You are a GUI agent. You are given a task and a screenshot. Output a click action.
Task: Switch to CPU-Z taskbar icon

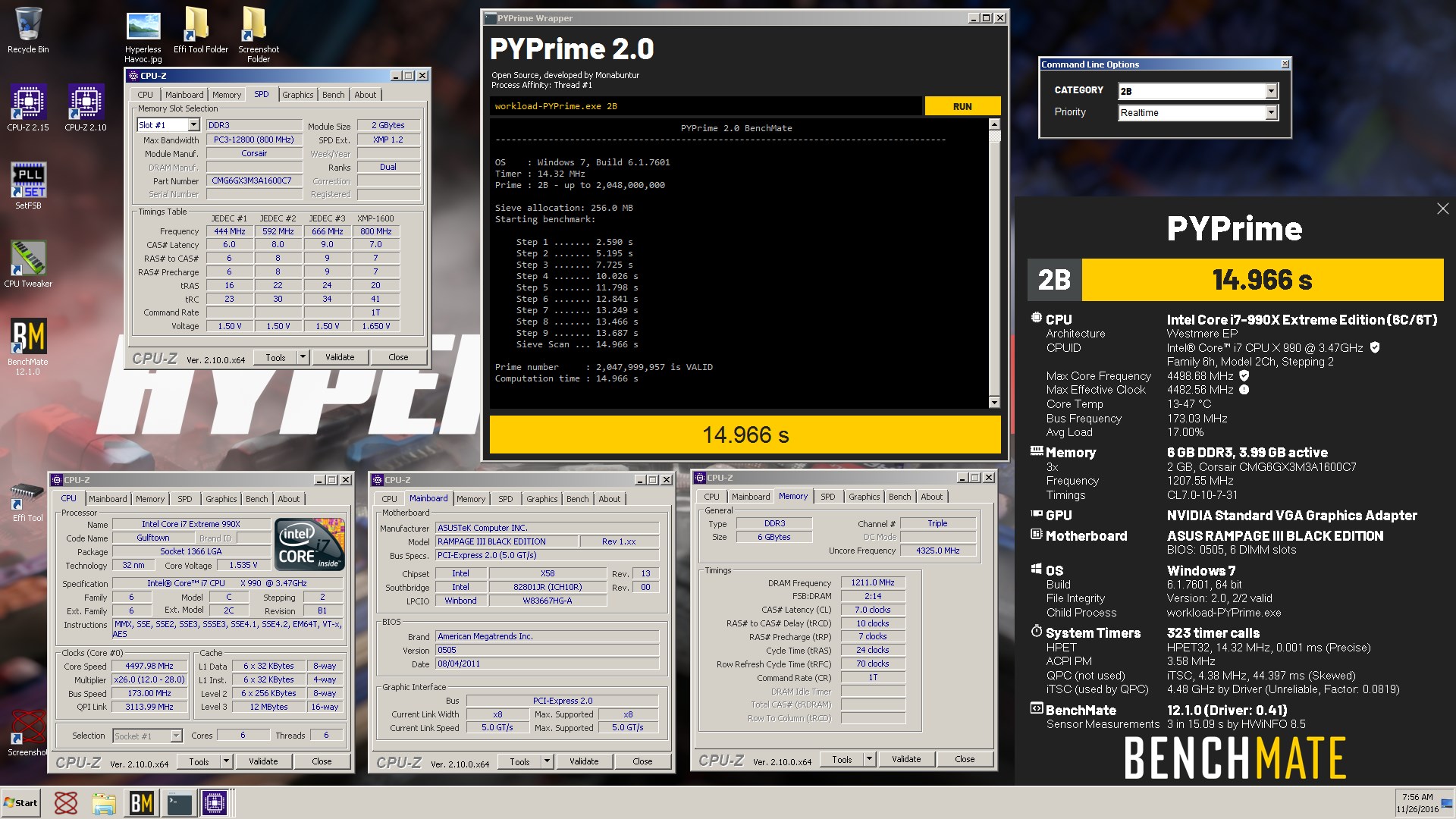(x=215, y=803)
